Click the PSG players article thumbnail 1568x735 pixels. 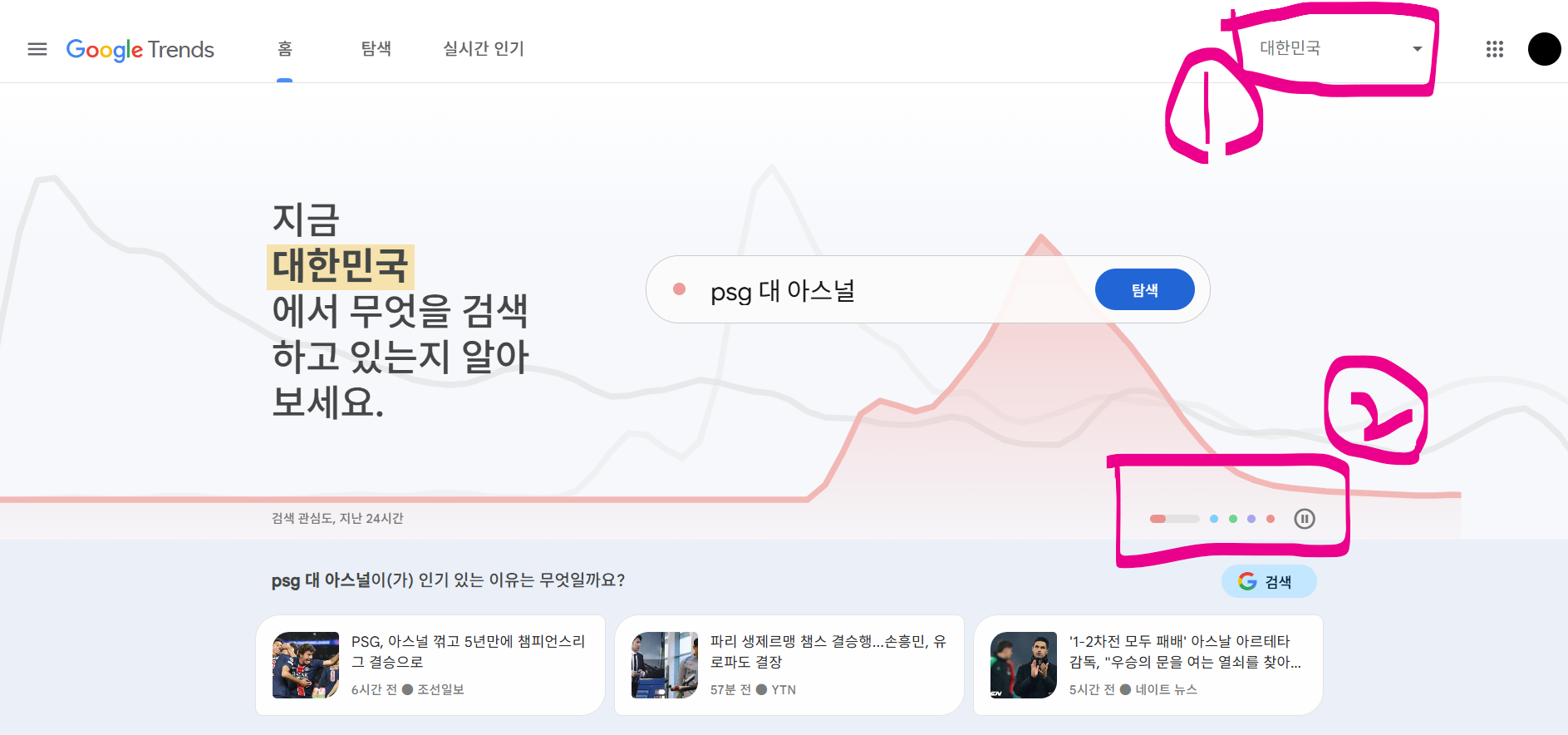306,665
